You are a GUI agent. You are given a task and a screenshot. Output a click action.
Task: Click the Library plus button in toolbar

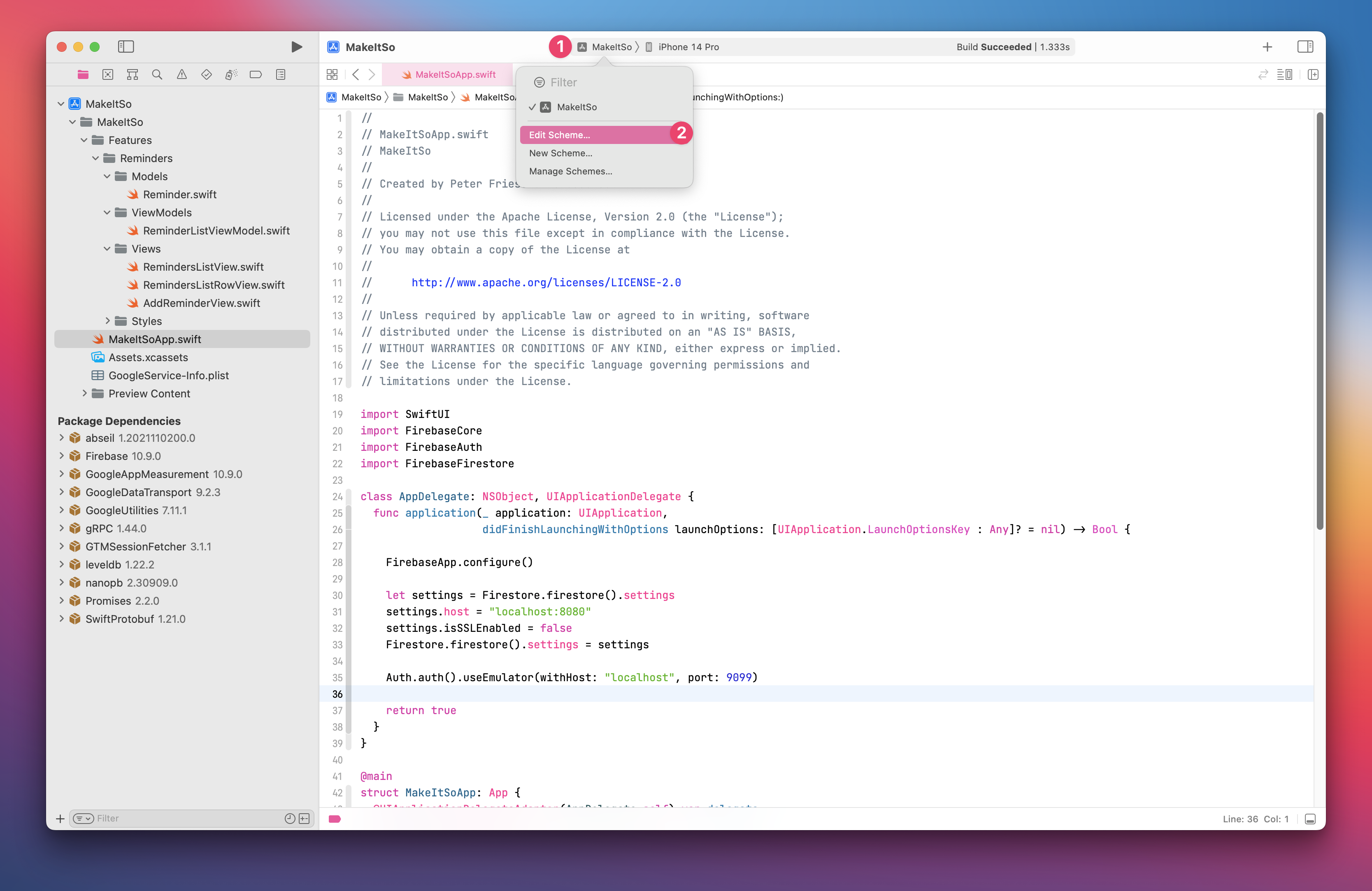point(1267,46)
